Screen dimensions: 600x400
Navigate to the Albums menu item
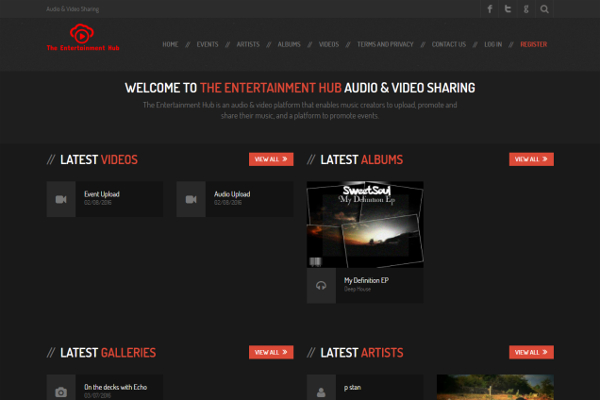point(289,45)
